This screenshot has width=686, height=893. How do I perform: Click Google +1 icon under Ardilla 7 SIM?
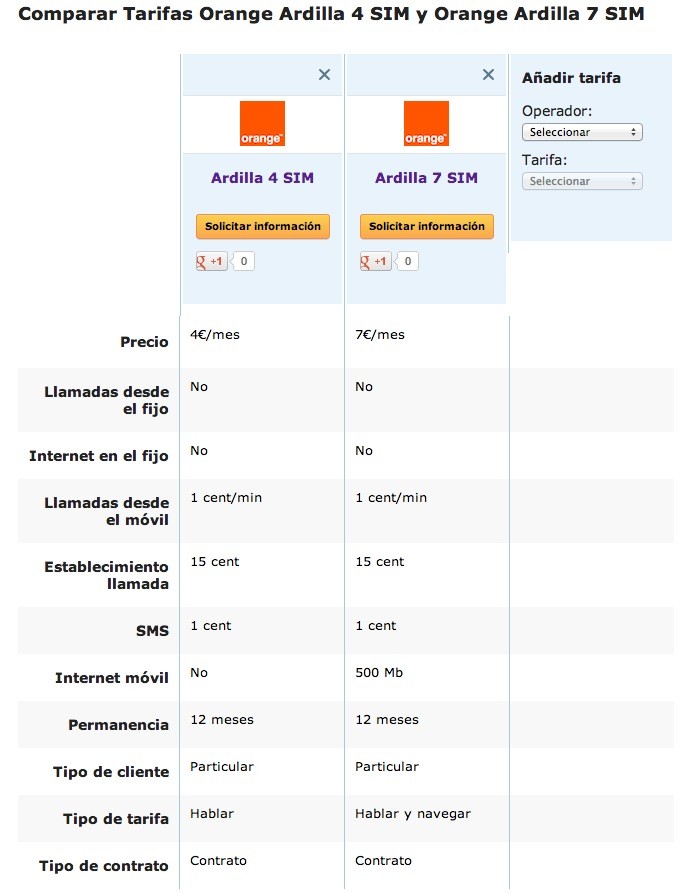point(376,261)
